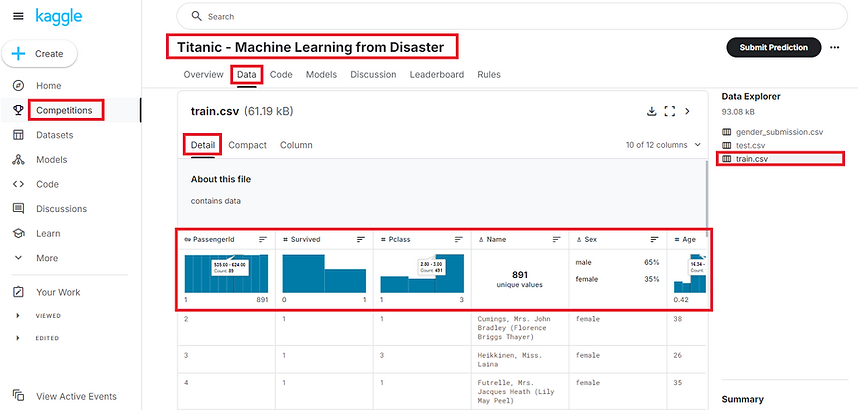Click the Kaggle logo
Screen dimensions: 858x410
tap(59, 16)
